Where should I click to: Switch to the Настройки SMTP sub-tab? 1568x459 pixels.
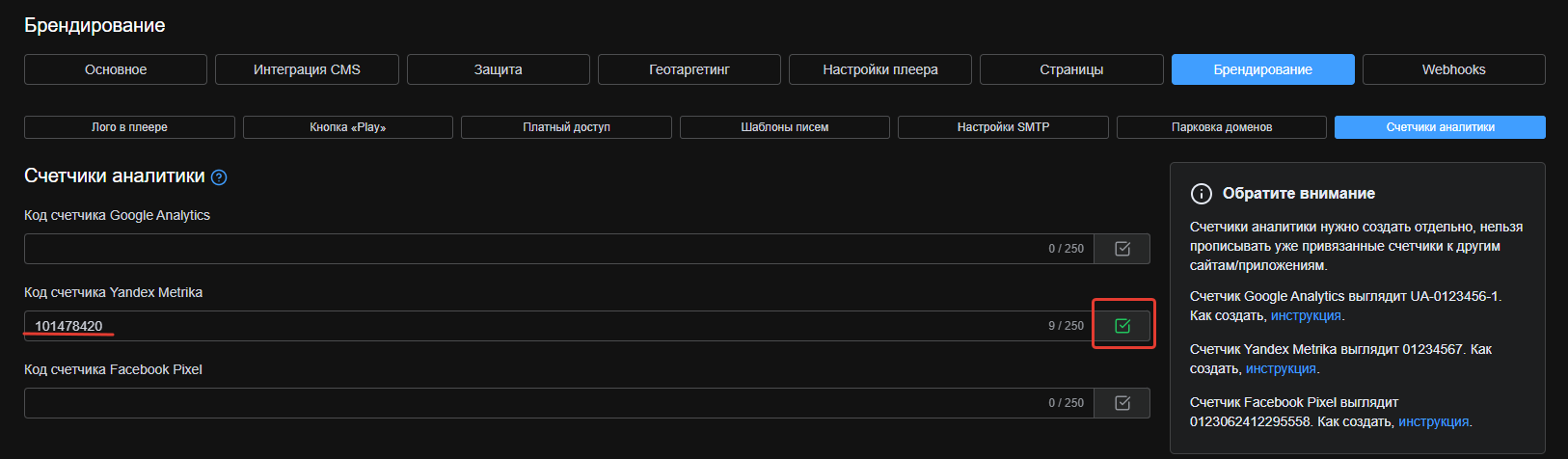pos(1003,127)
